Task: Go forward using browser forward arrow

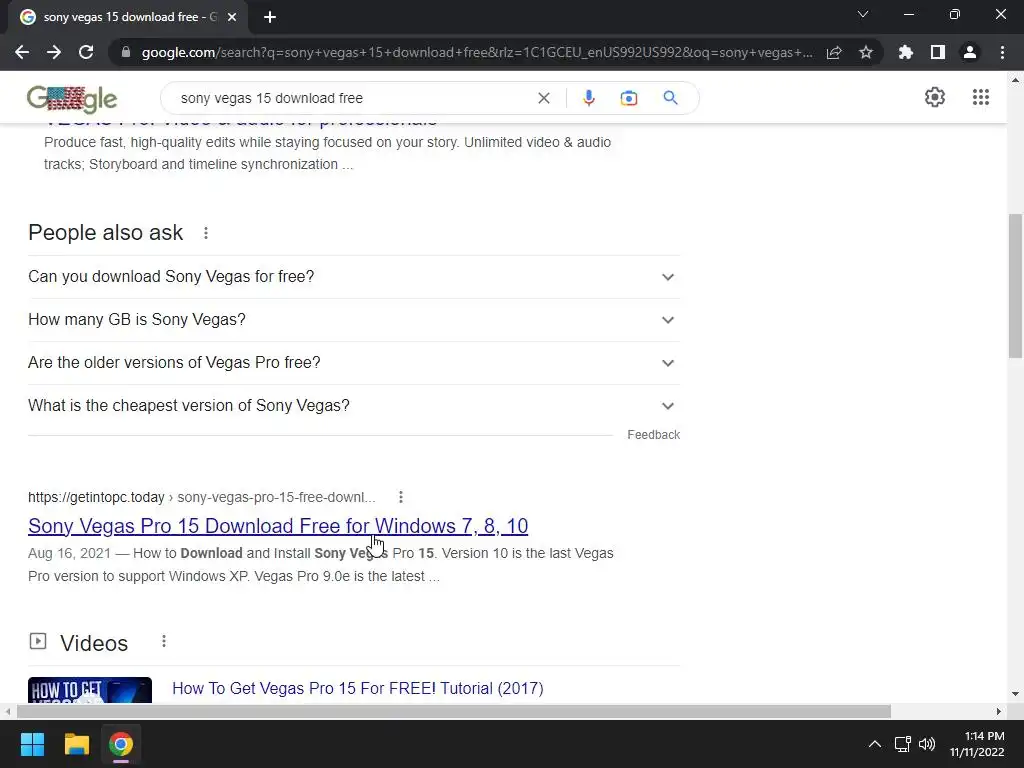Action: pyautogui.click(x=54, y=52)
